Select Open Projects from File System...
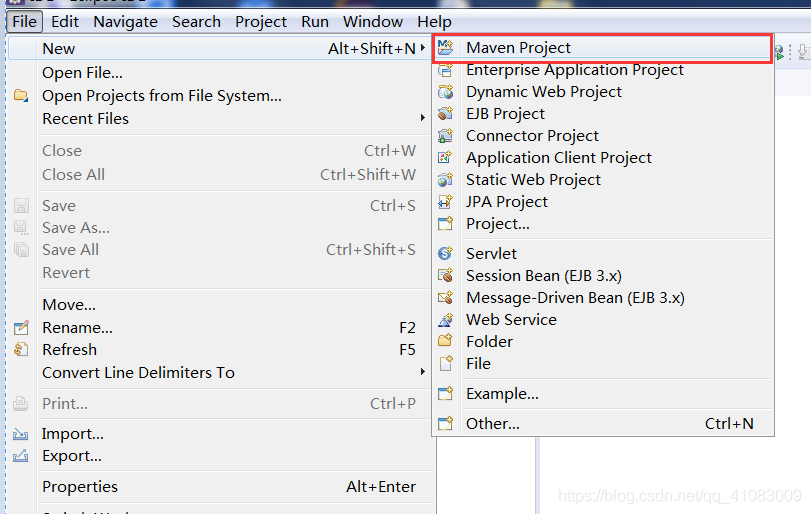811x514 pixels. pos(220,96)
